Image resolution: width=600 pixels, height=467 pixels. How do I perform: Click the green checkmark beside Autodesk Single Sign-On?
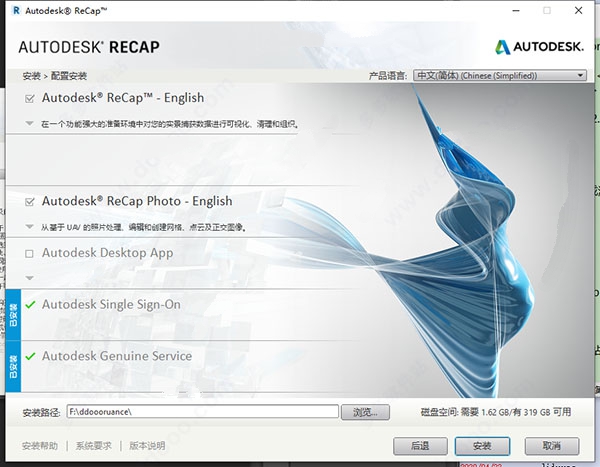(30, 305)
